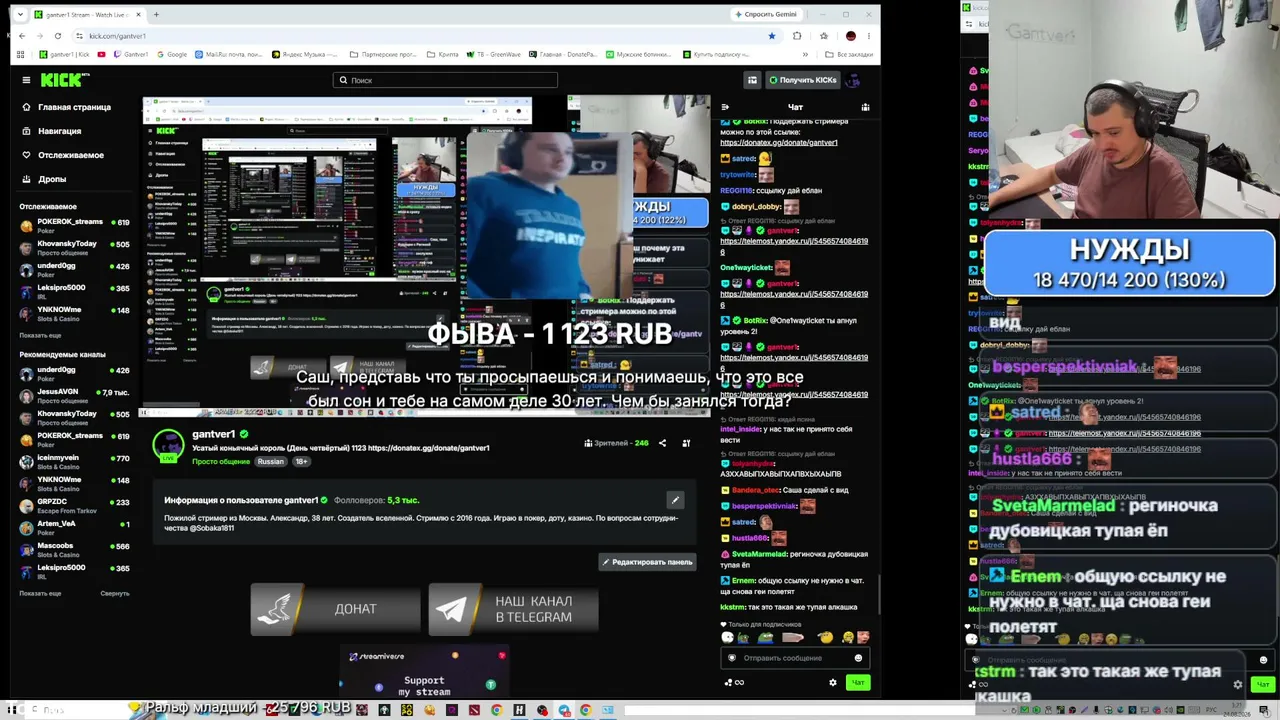Open the НАШ КАНАЛ В TELEGRAM banner
1280x720 pixels.
[x=513, y=609]
